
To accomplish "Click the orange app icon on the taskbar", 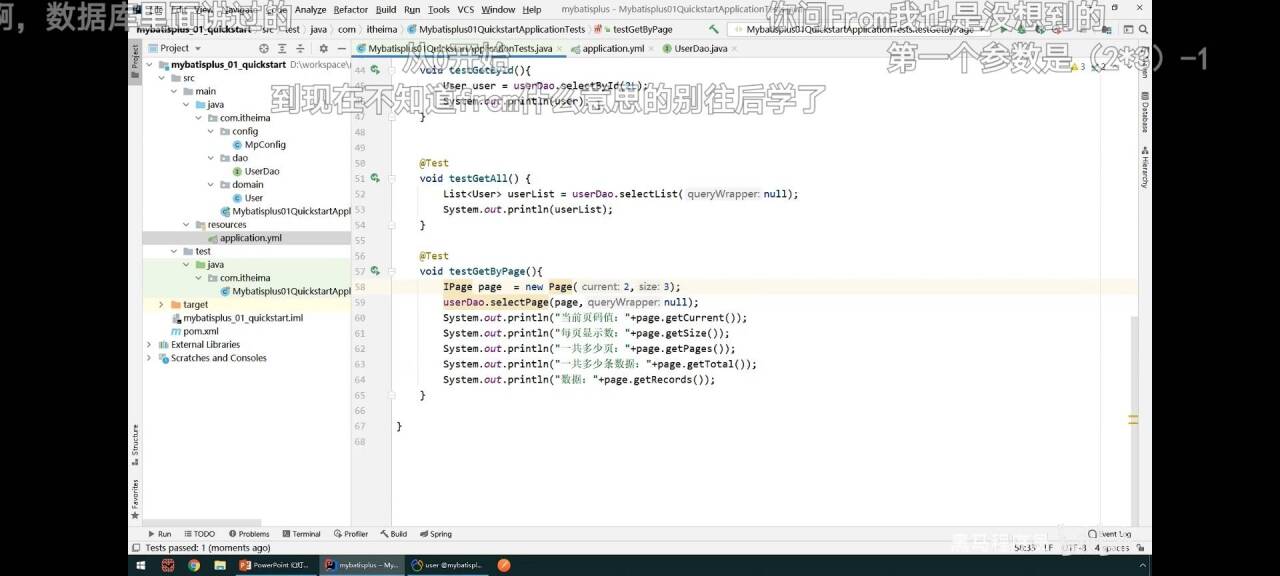I will point(504,565).
